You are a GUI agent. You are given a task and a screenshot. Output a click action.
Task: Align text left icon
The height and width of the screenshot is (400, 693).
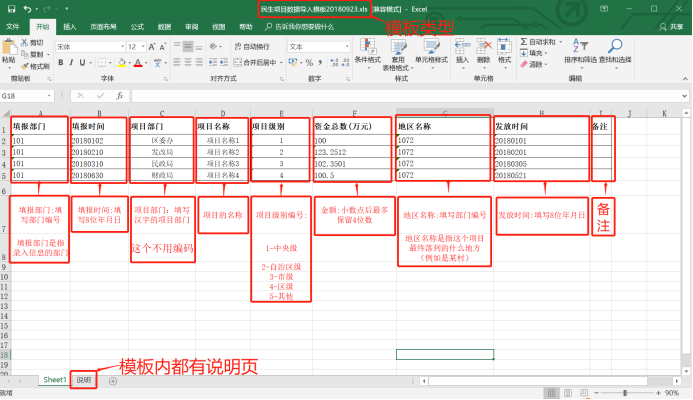[x=177, y=62]
